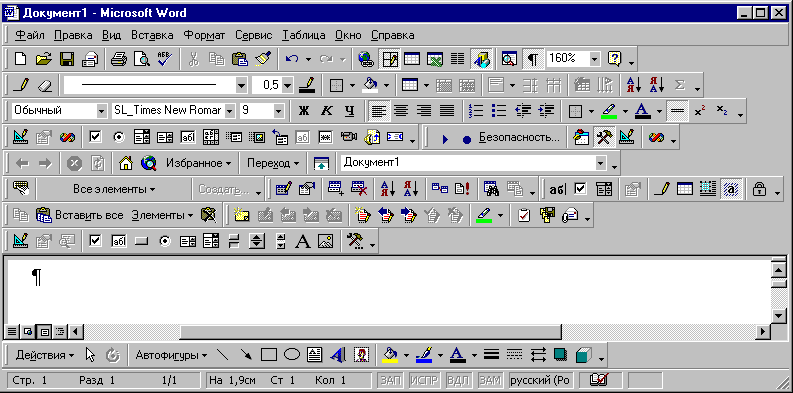Open the 0,5 line weight dropdown

pos(287,85)
